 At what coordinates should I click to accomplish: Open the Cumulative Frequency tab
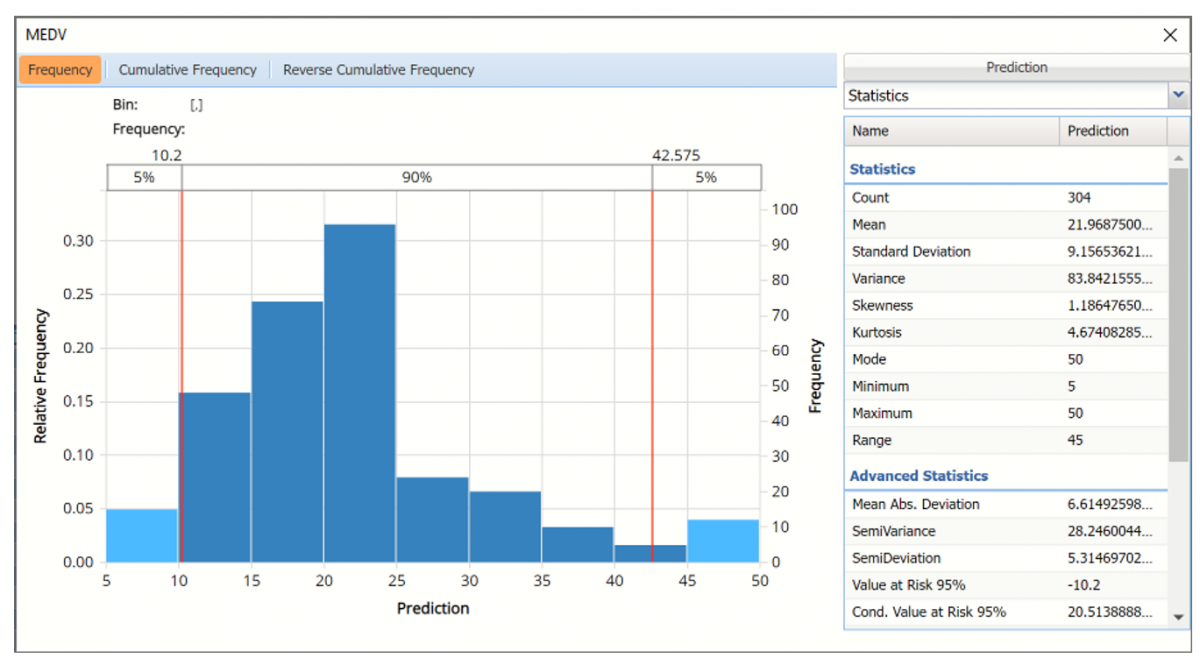(x=187, y=70)
